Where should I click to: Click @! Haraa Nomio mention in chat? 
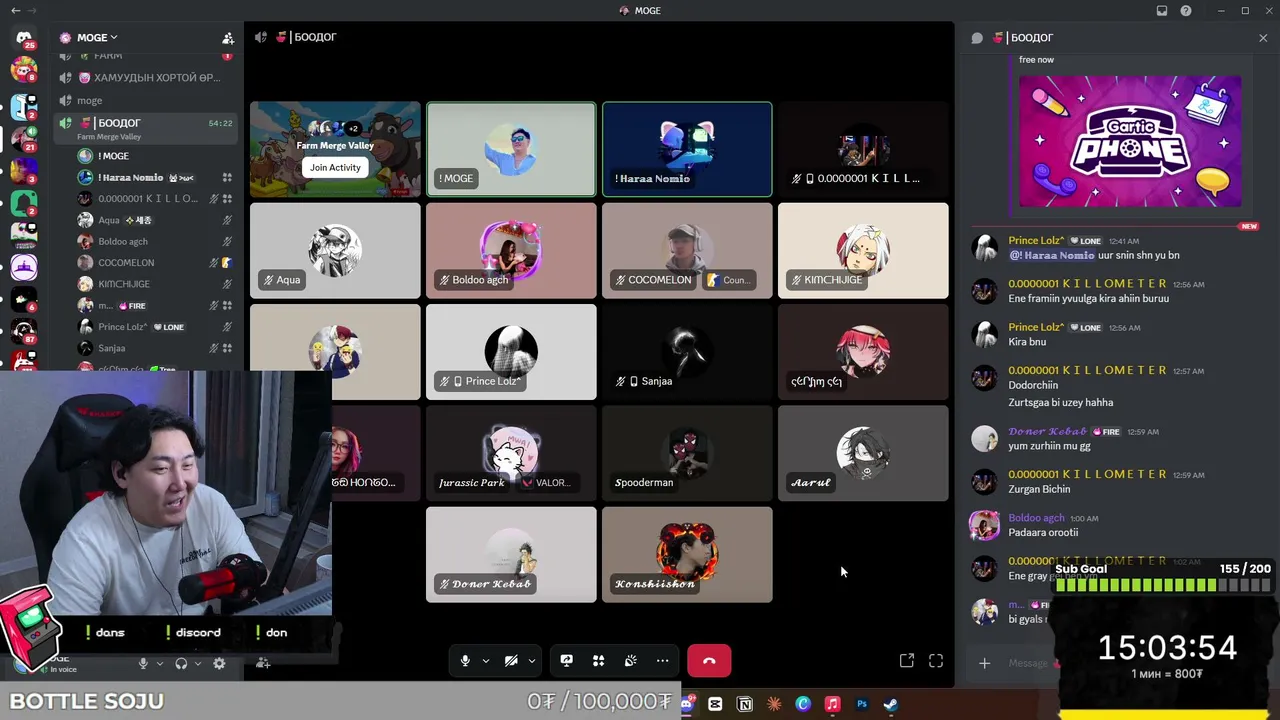[1051, 255]
